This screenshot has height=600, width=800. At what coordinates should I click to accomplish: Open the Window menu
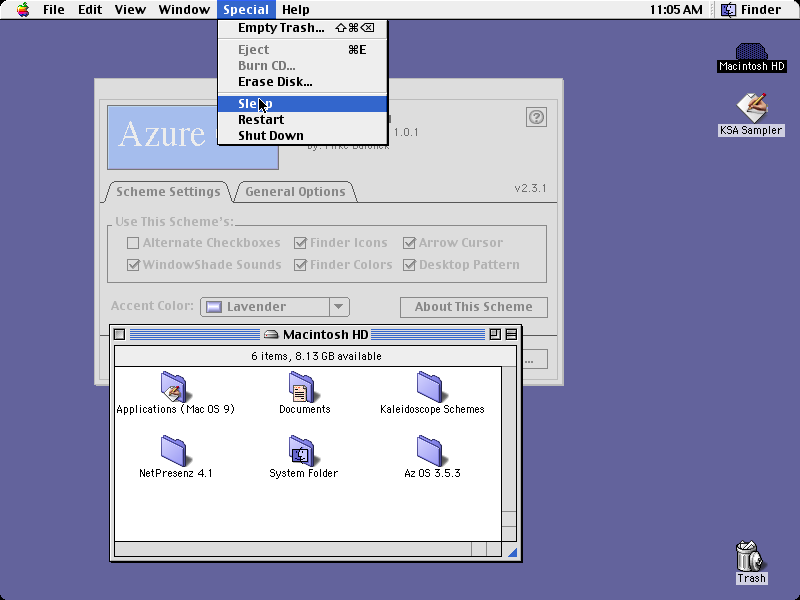[x=184, y=10]
